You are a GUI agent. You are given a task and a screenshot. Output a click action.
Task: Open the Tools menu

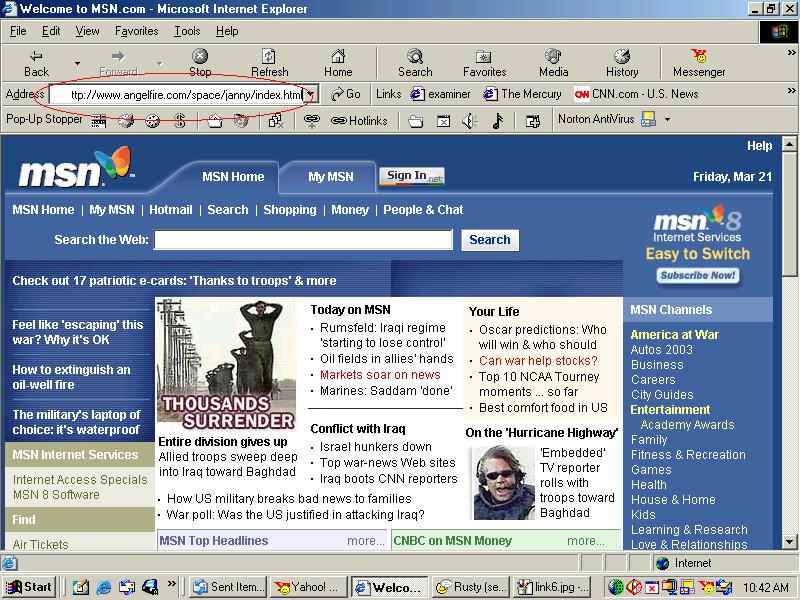pos(187,31)
